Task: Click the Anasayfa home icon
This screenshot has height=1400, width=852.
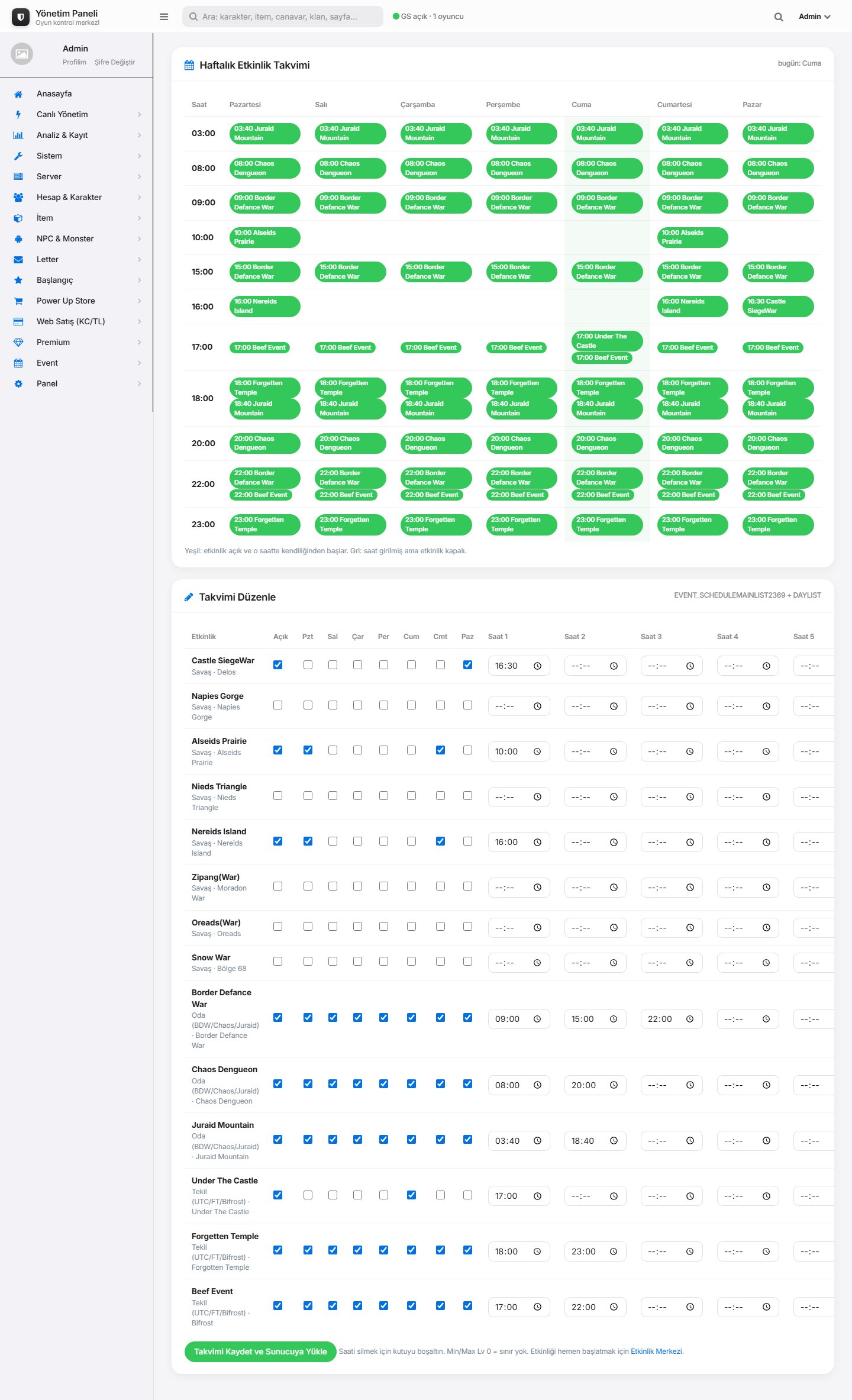Action: pyautogui.click(x=18, y=94)
